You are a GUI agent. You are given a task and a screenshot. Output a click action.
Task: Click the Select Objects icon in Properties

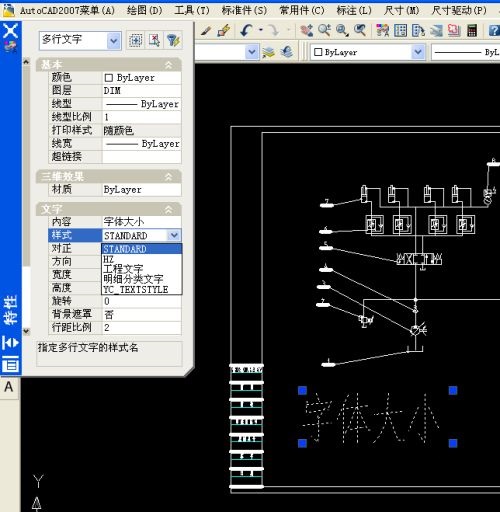click(x=154, y=40)
